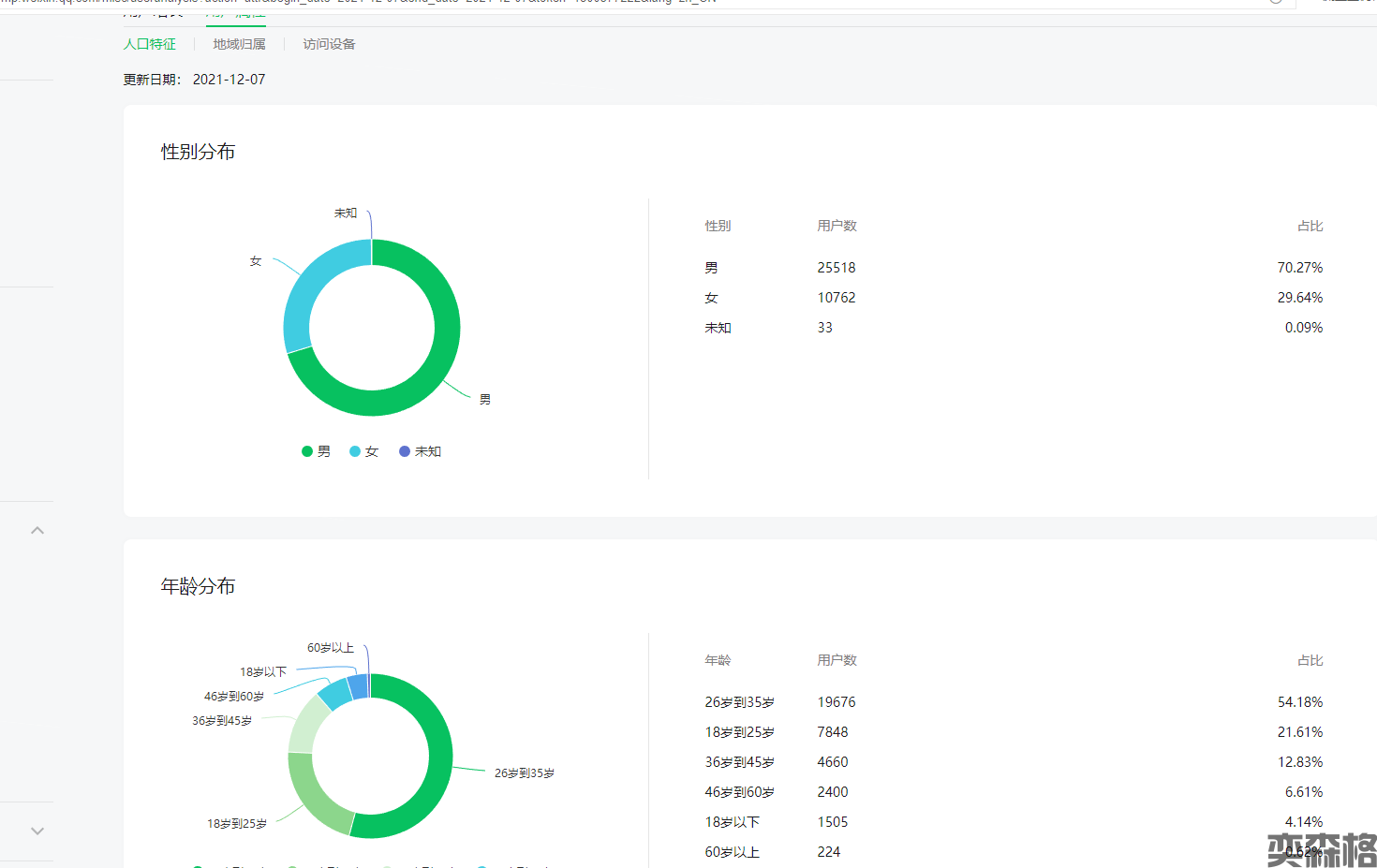
Task: Toggle 女 legend in gender chart
Action: (364, 451)
